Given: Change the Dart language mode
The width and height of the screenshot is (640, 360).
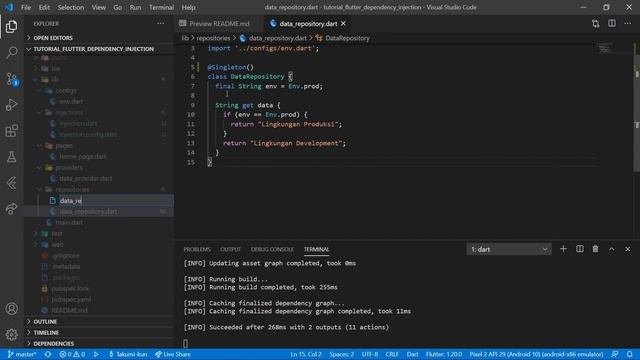Looking at the screenshot, I should pos(413,354).
